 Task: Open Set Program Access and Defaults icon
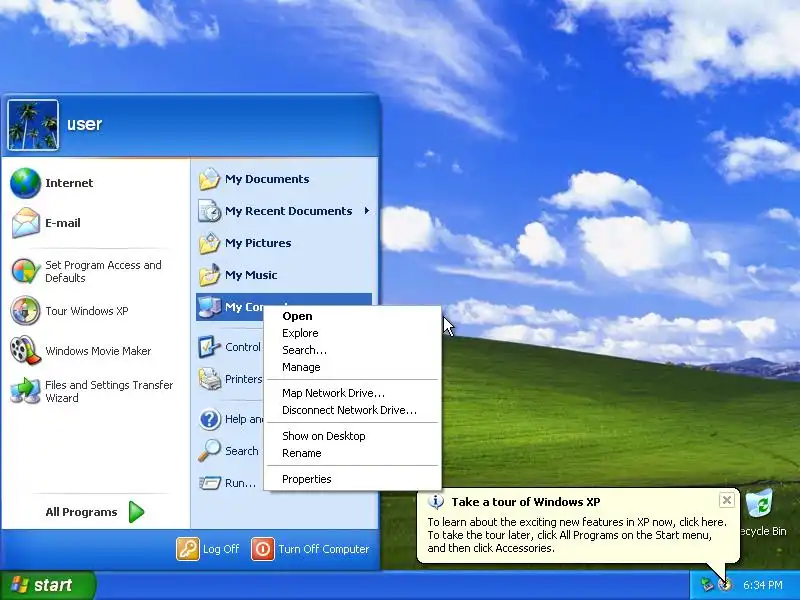click(25, 271)
